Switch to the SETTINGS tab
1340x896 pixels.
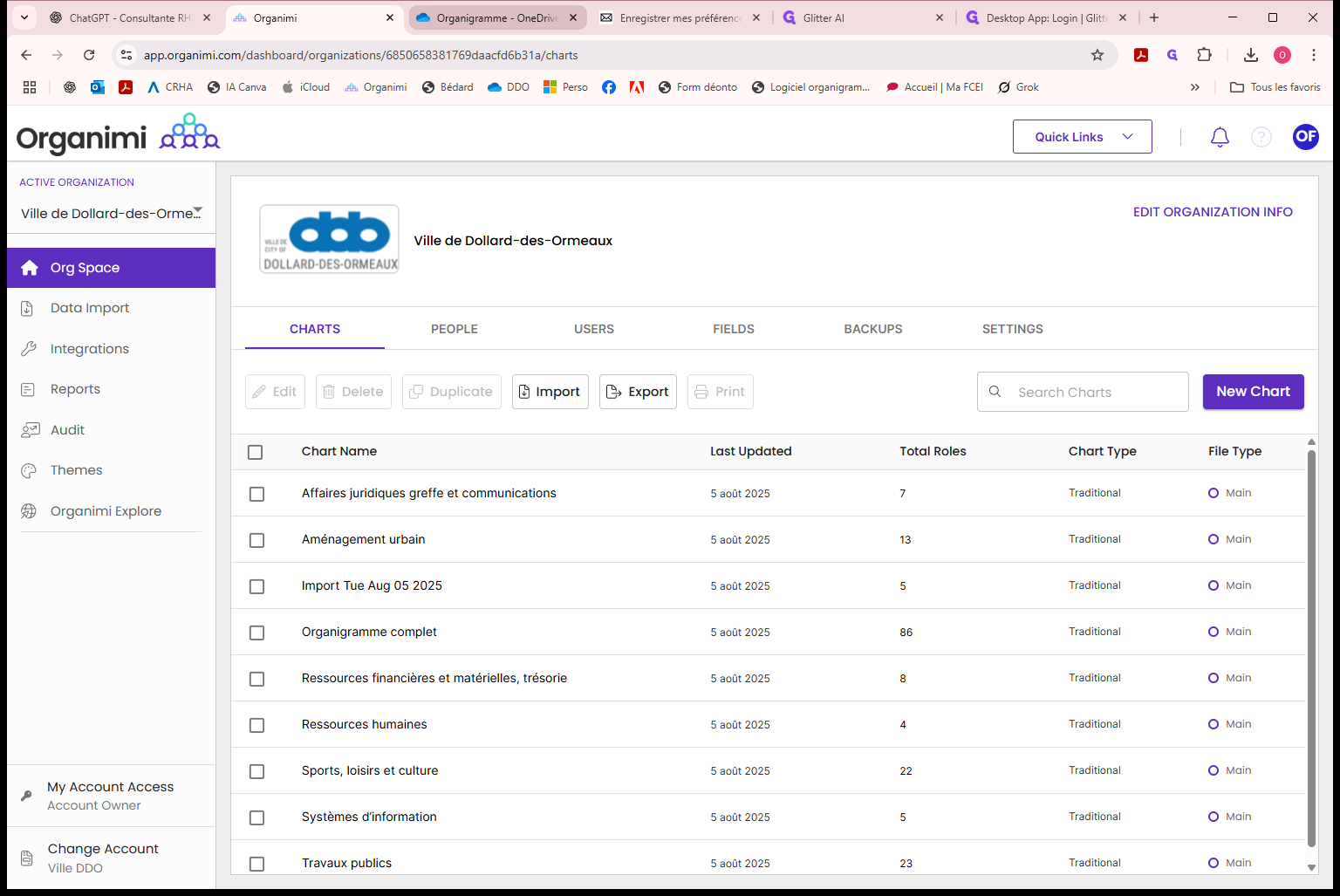click(1013, 329)
